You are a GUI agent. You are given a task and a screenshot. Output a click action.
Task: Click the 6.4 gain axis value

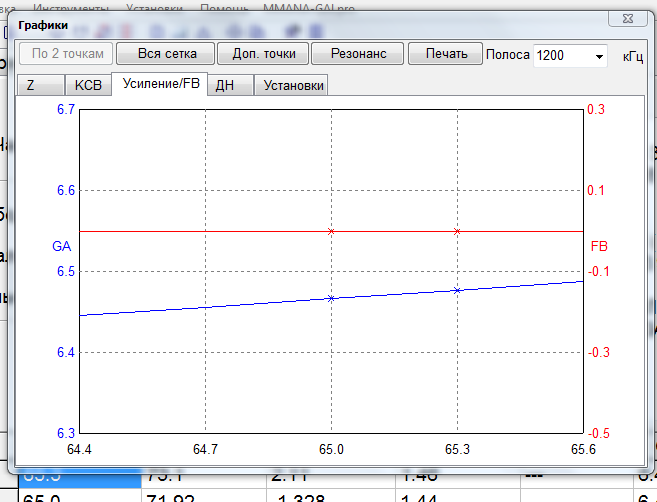click(x=66, y=352)
